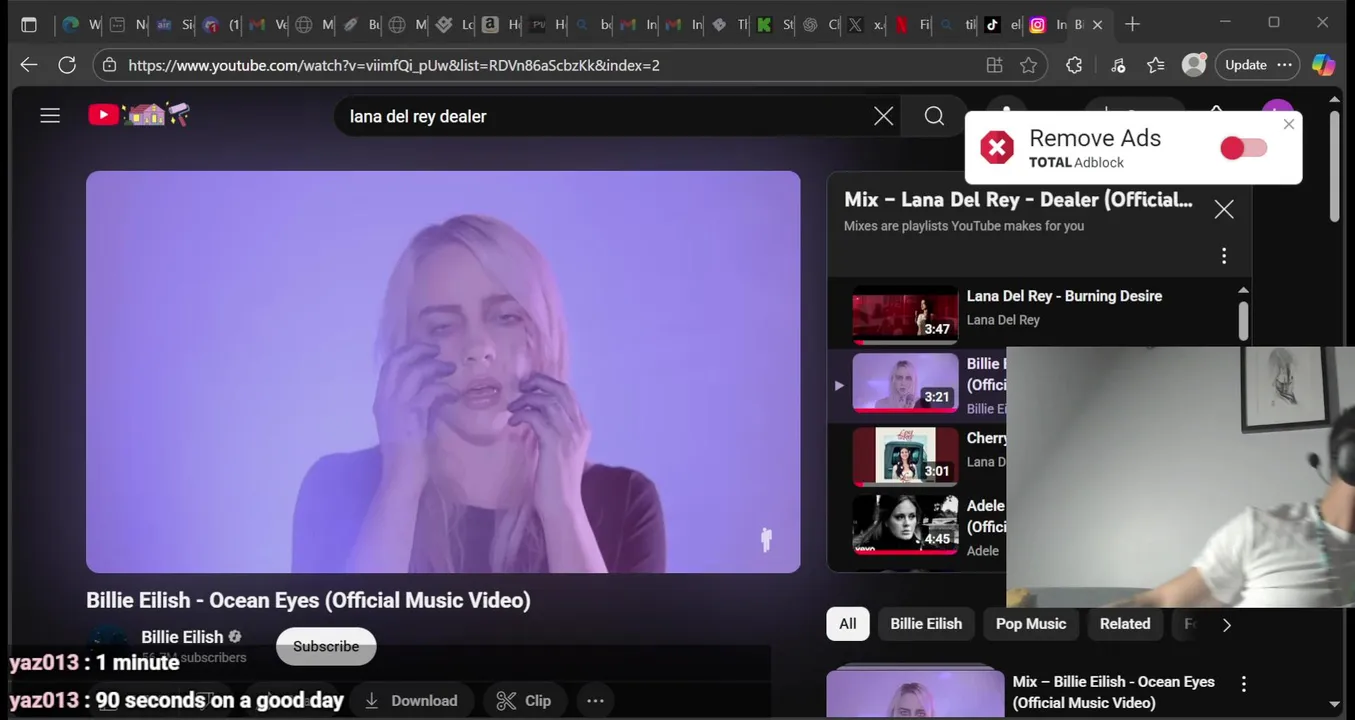This screenshot has height=720, width=1355.
Task: Select the All filter chip
Action: [848, 624]
